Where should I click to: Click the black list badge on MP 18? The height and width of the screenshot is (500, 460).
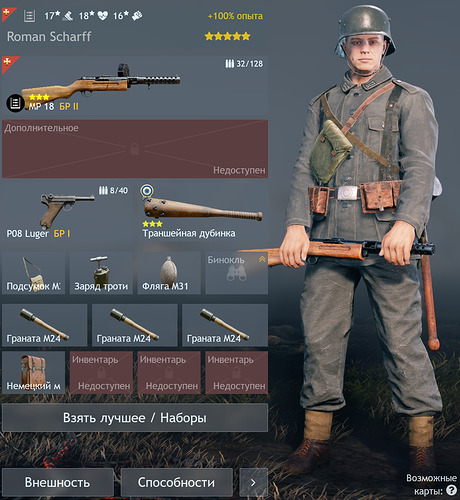(15, 103)
